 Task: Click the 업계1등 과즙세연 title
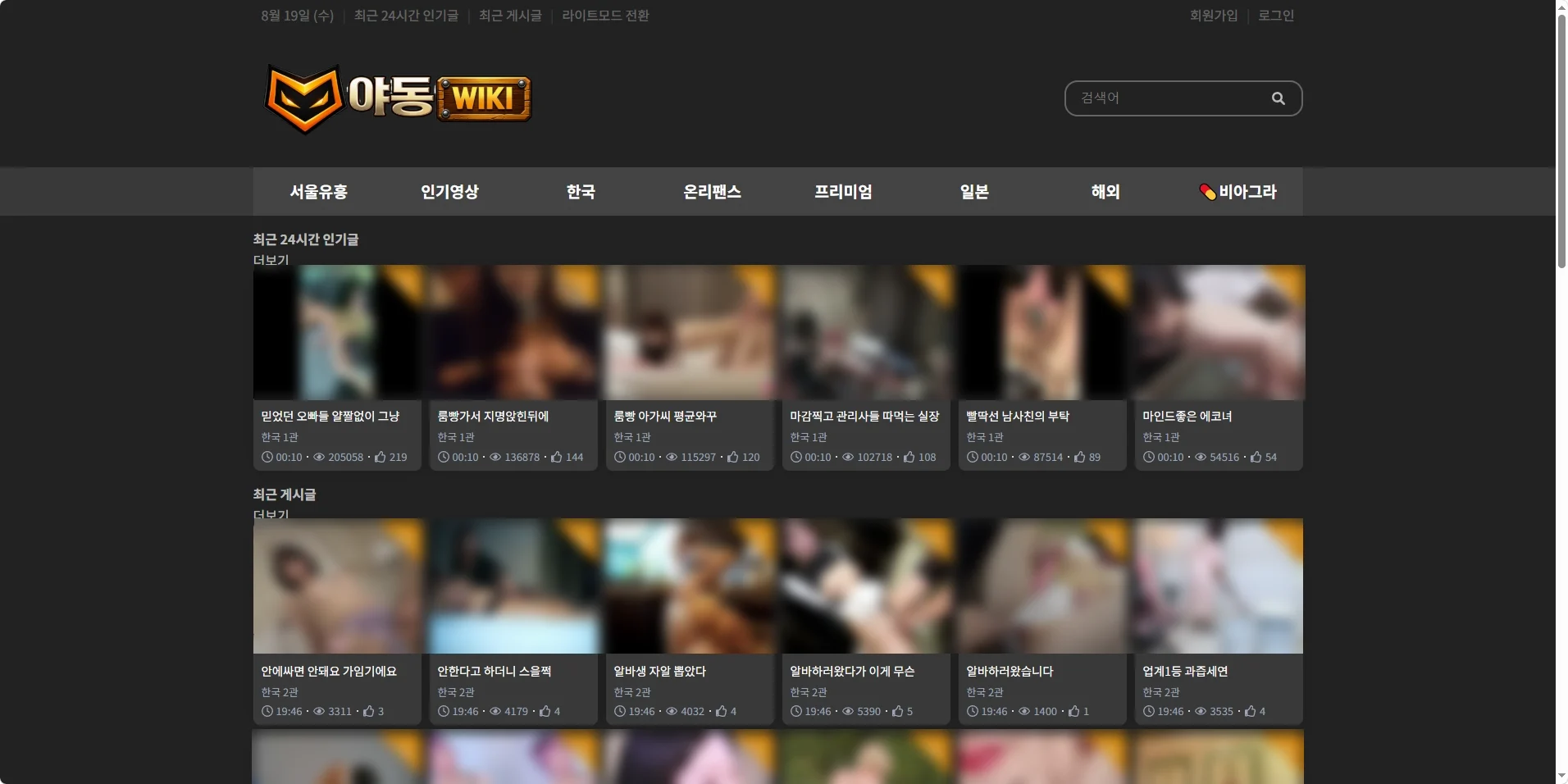[x=1185, y=671]
